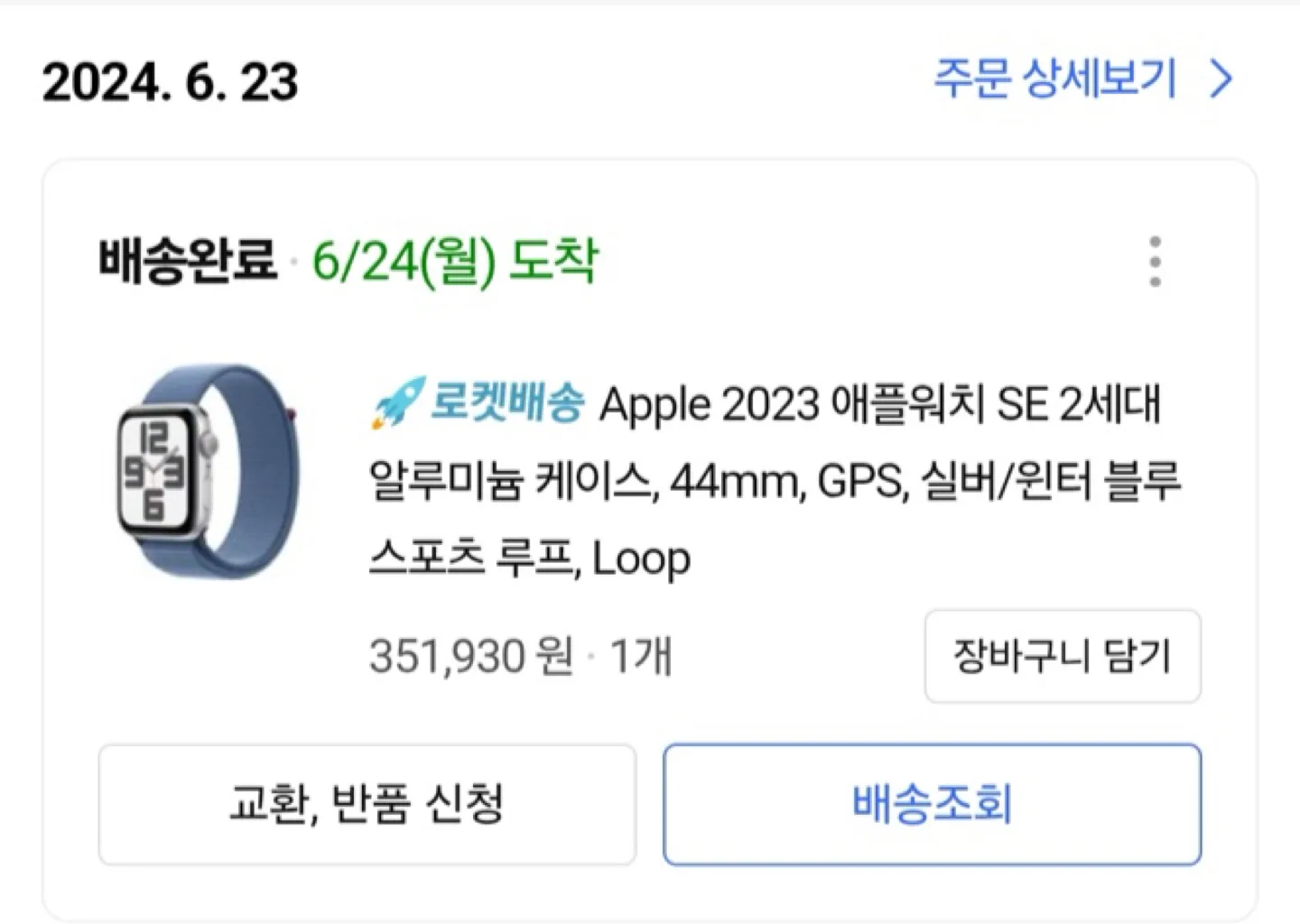Tap the rocket delivery icon

(x=397, y=402)
